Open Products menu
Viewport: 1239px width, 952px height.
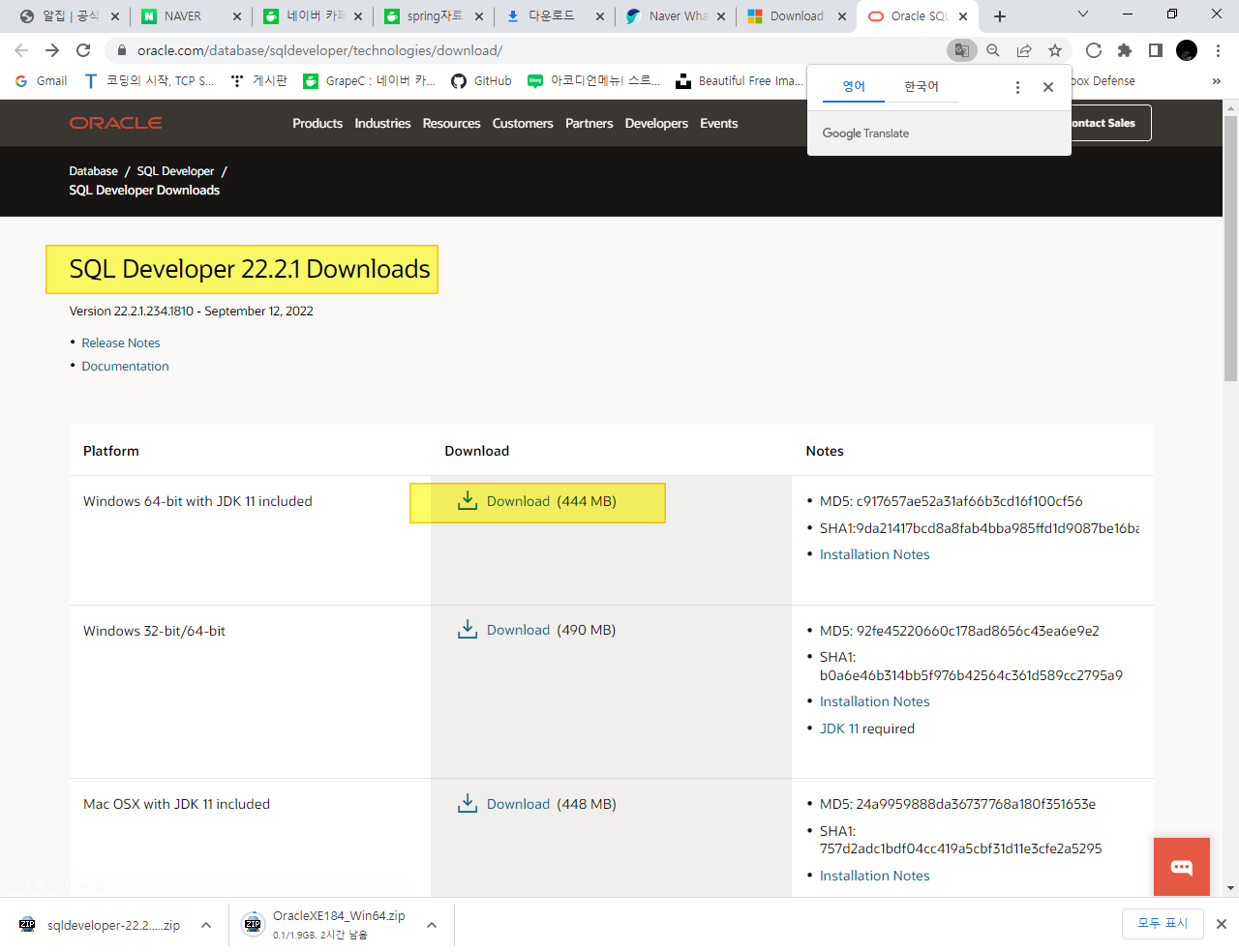point(317,123)
